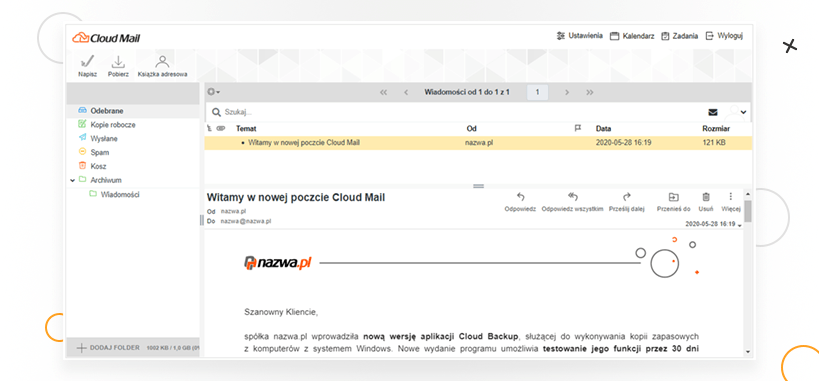Click sender nazwa.pl in message list
This screenshot has width=819, height=381.
(479, 142)
